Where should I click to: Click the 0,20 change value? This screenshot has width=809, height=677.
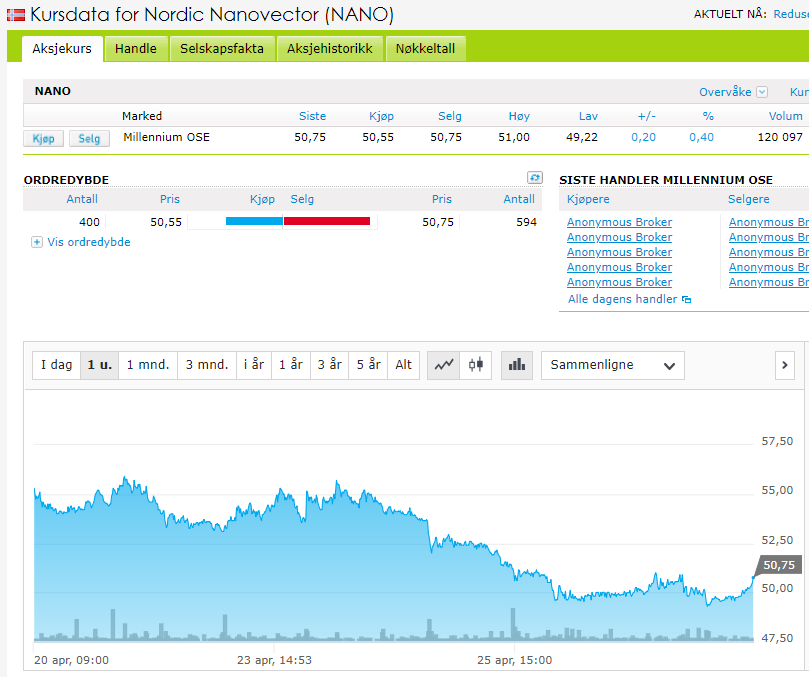pyautogui.click(x=643, y=137)
